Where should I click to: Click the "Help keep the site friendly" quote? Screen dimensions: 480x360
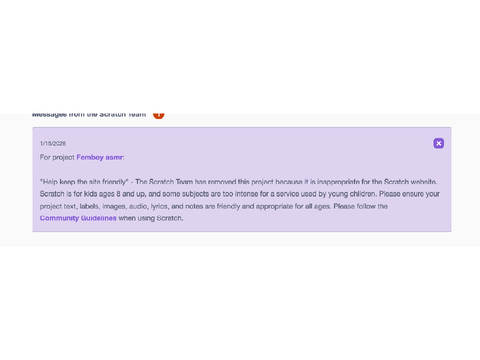click(84, 182)
